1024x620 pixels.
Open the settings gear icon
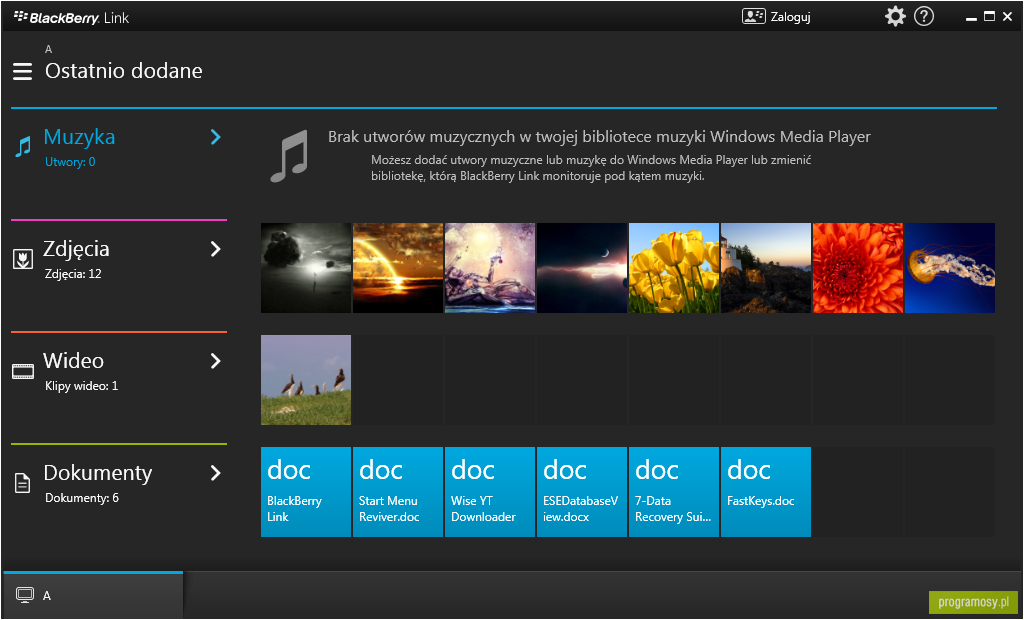(895, 16)
